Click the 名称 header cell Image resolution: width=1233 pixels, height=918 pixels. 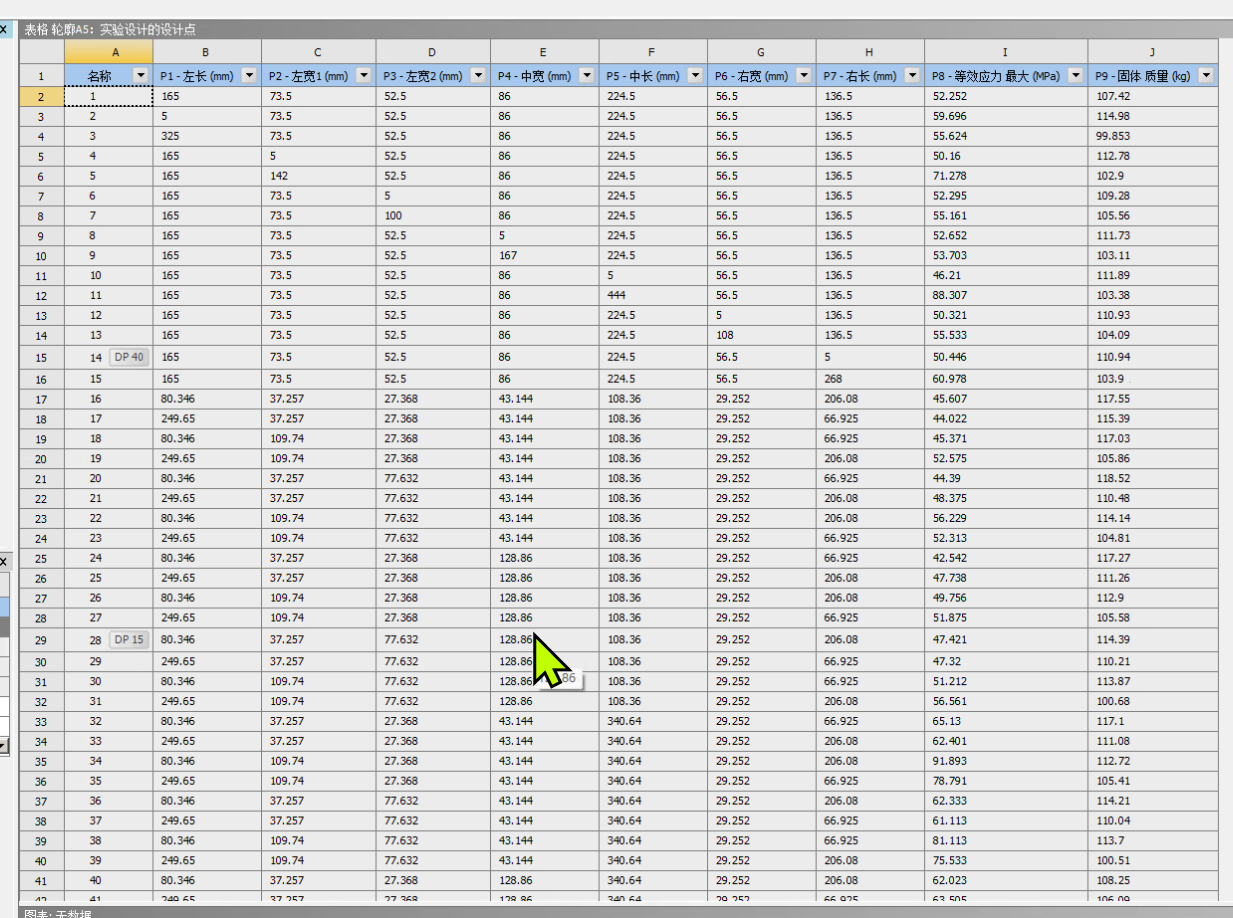coord(109,76)
